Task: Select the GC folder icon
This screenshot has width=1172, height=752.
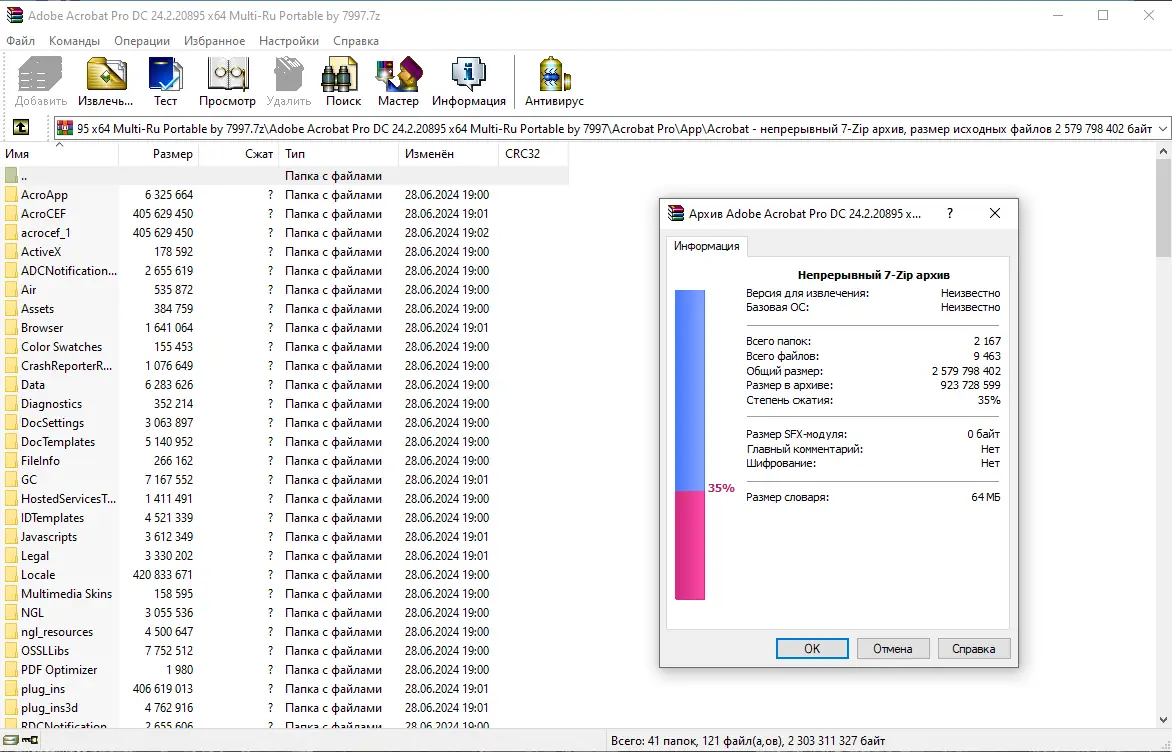Action: pos(11,480)
